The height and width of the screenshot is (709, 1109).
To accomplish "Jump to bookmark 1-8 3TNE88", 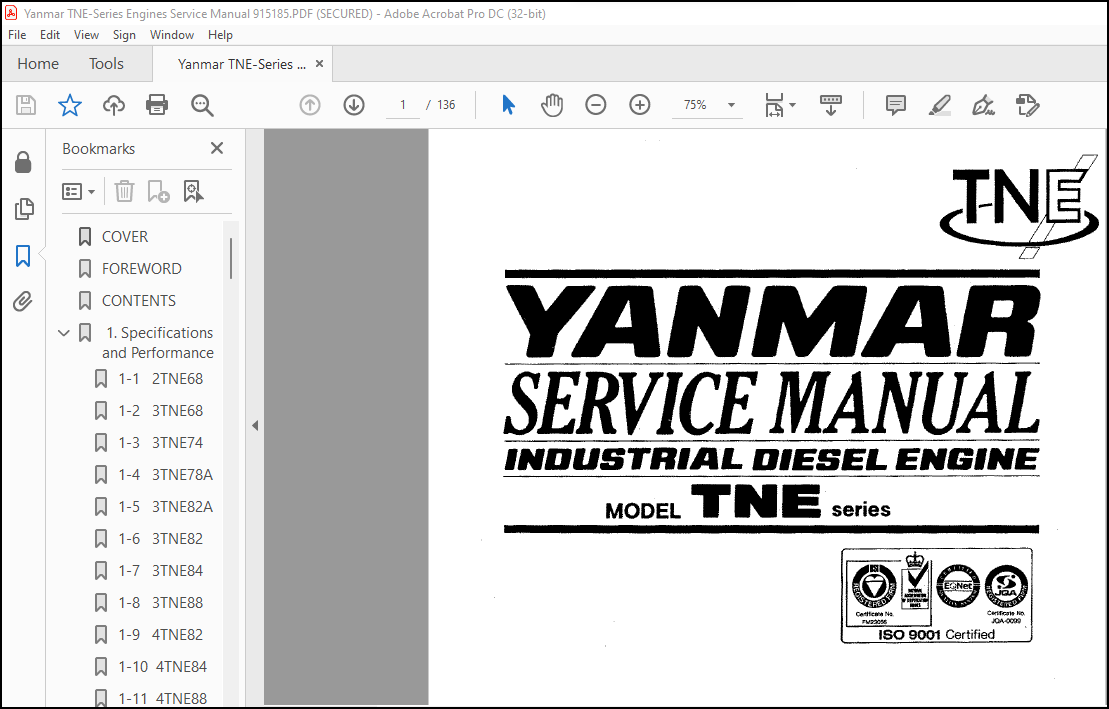I will [161, 603].
